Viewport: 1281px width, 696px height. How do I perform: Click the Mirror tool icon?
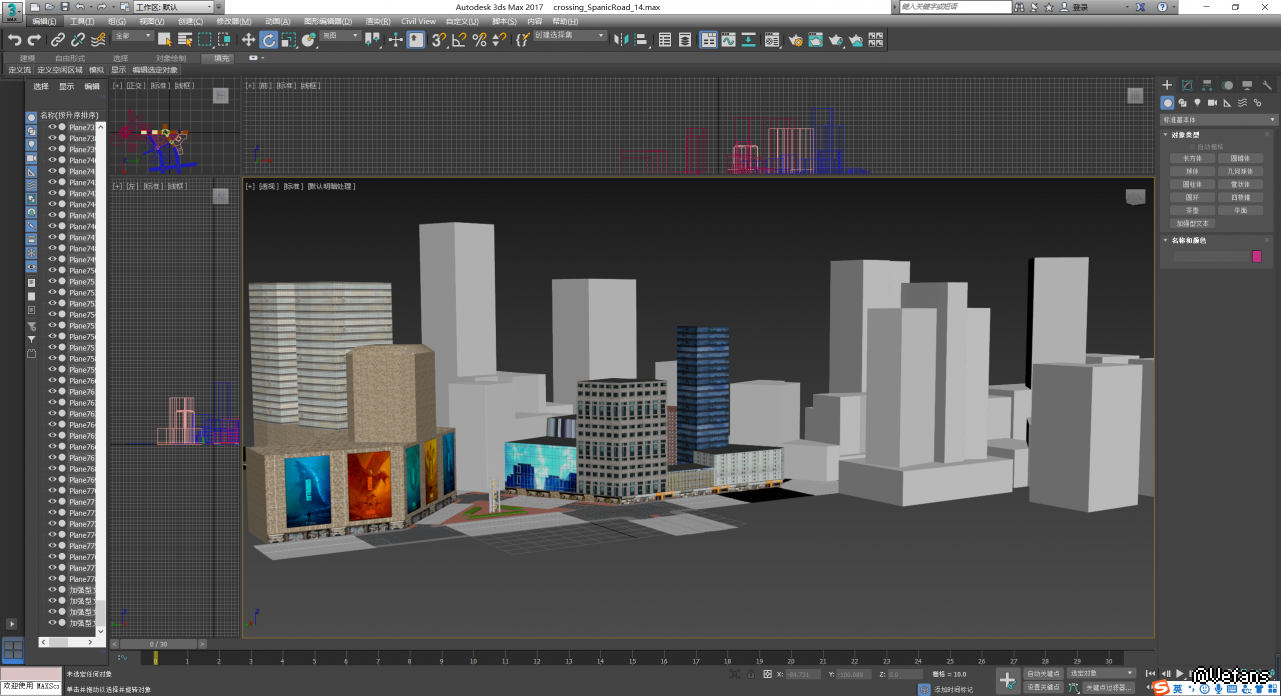coord(621,40)
